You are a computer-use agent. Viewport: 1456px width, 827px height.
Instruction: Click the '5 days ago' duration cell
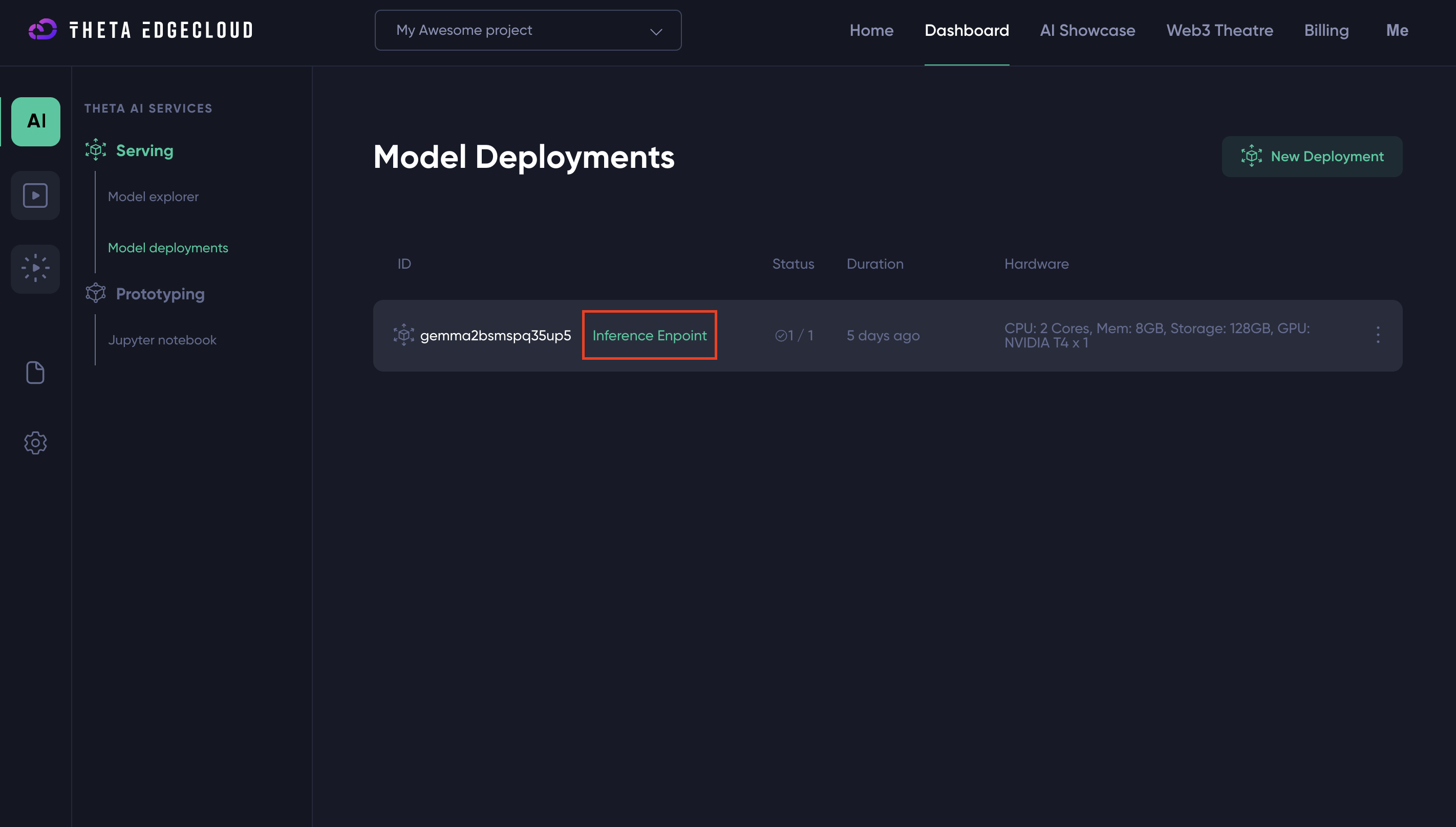pyautogui.click(x=883, y=336)
